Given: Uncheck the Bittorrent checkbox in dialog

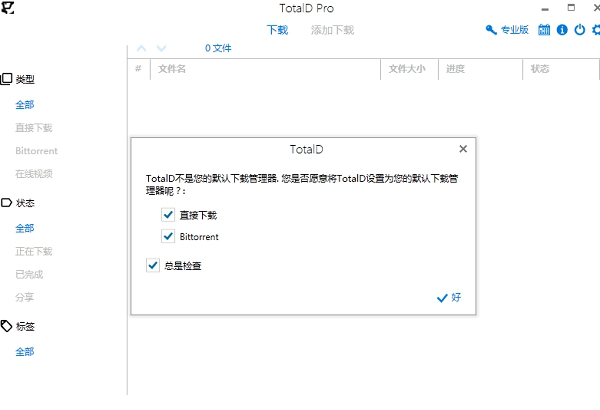Looking at the screenshot, I should [x=168, y=236].
